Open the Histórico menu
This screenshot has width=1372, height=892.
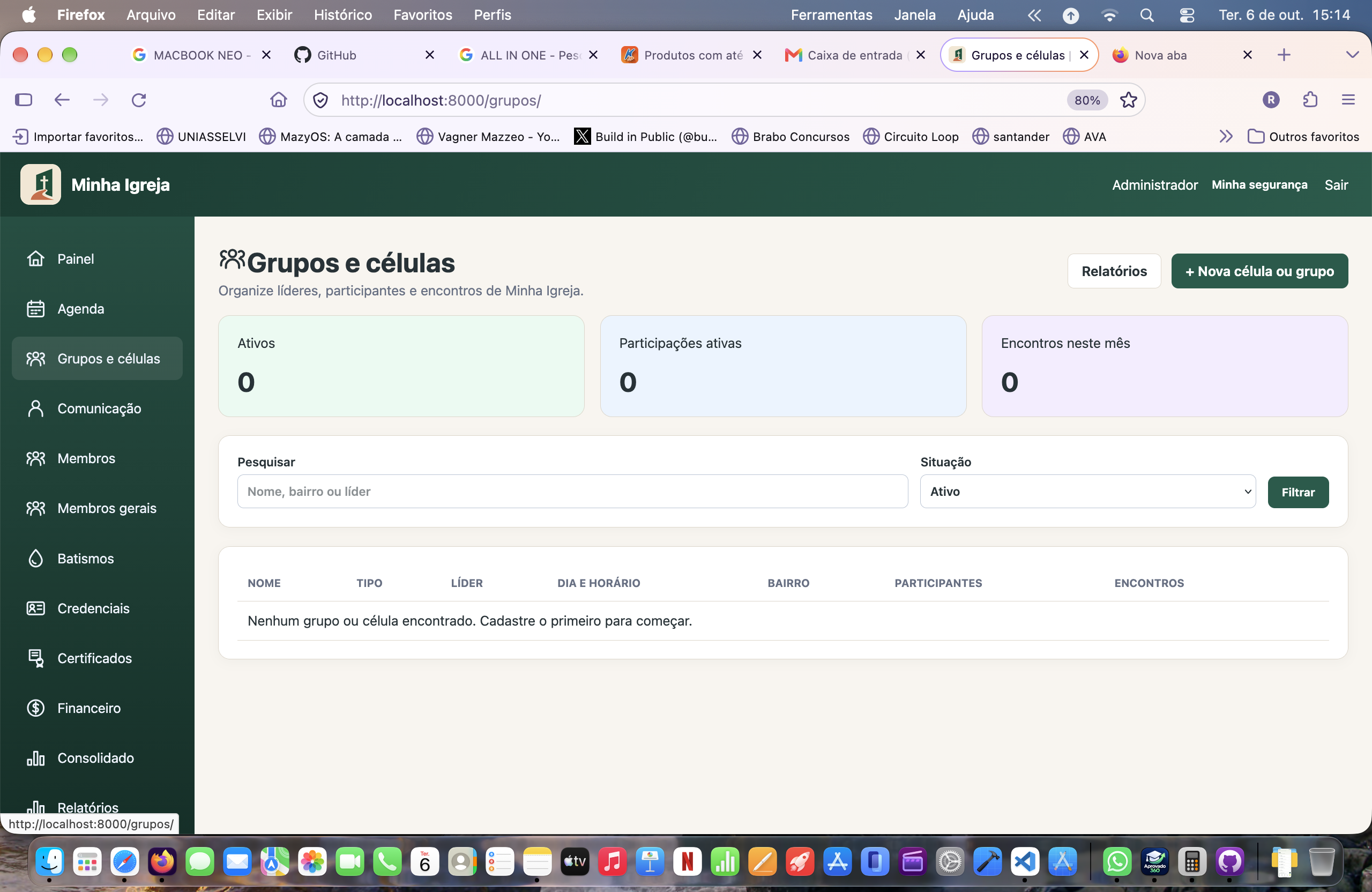[342, 15]
